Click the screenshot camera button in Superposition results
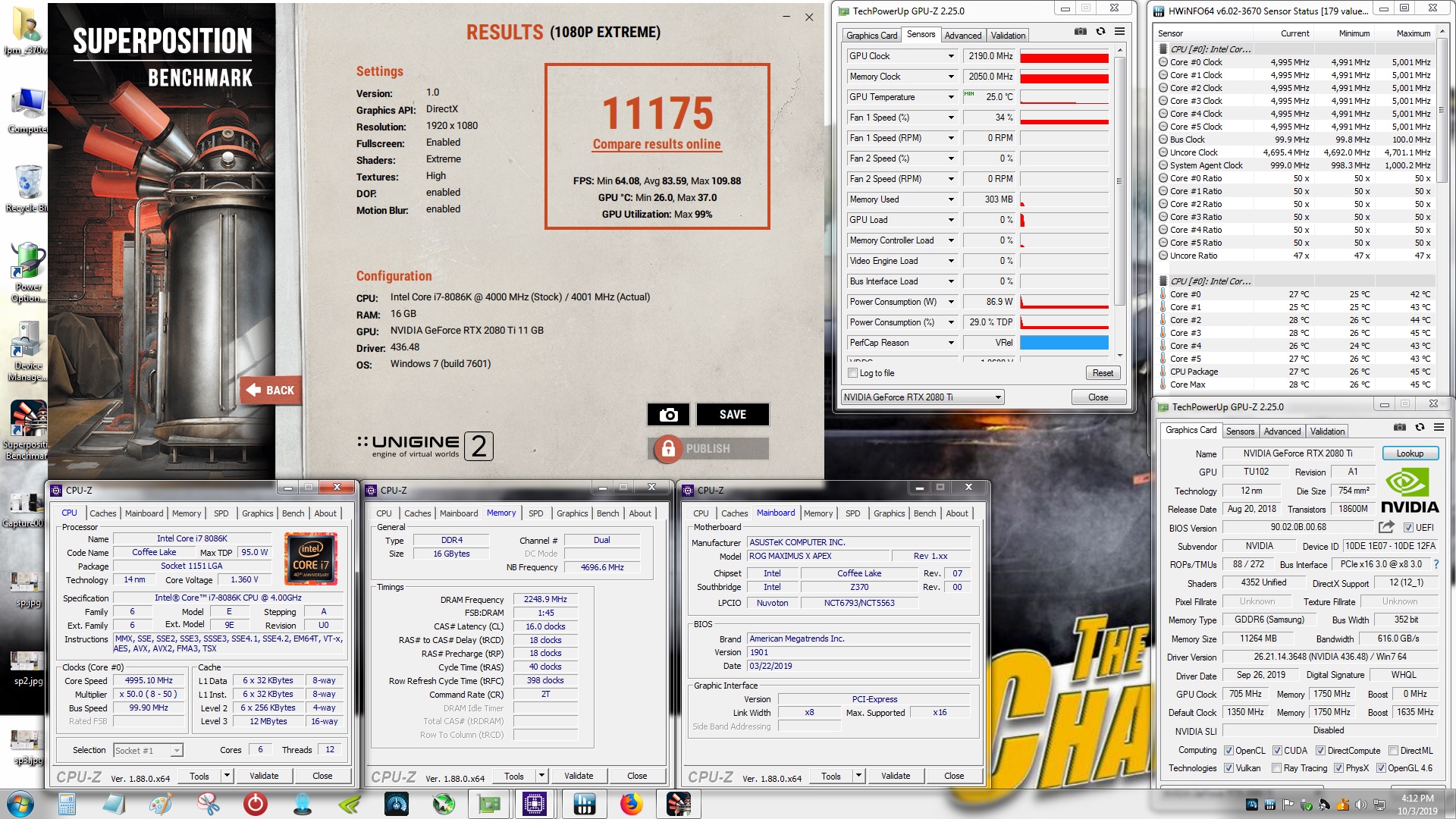This screenshot has height=819, width=1456. tap(668, 415)
